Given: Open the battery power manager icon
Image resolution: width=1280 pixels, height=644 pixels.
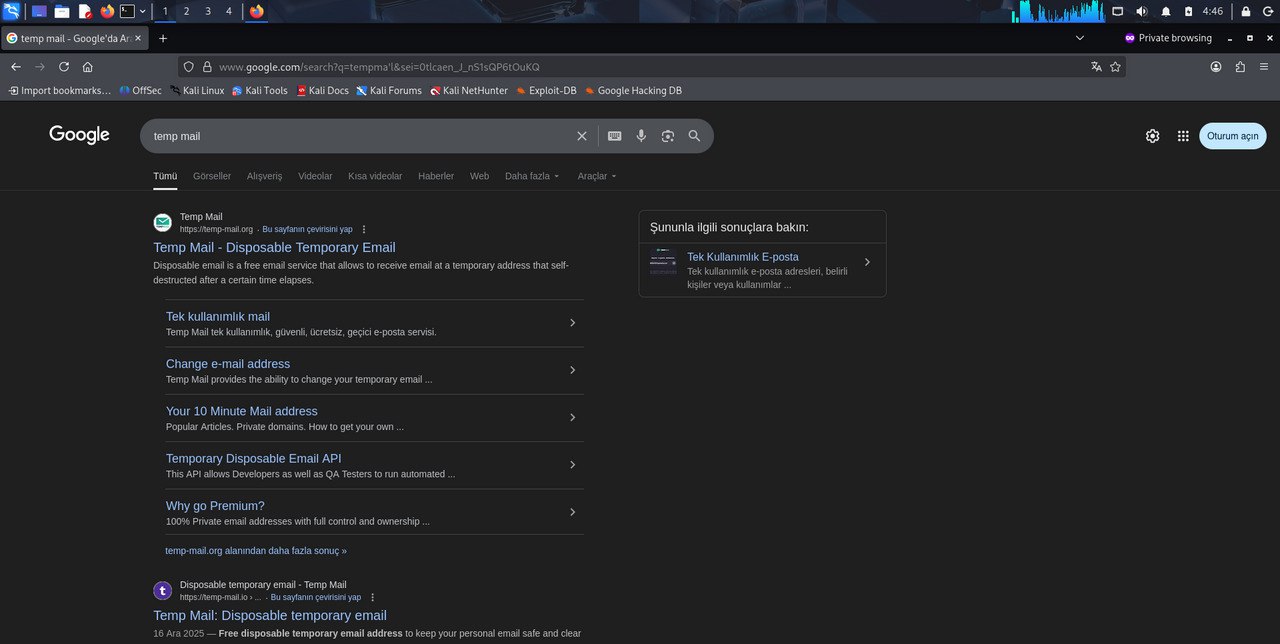Looking at the screenshot, I should click(1188, 11).
